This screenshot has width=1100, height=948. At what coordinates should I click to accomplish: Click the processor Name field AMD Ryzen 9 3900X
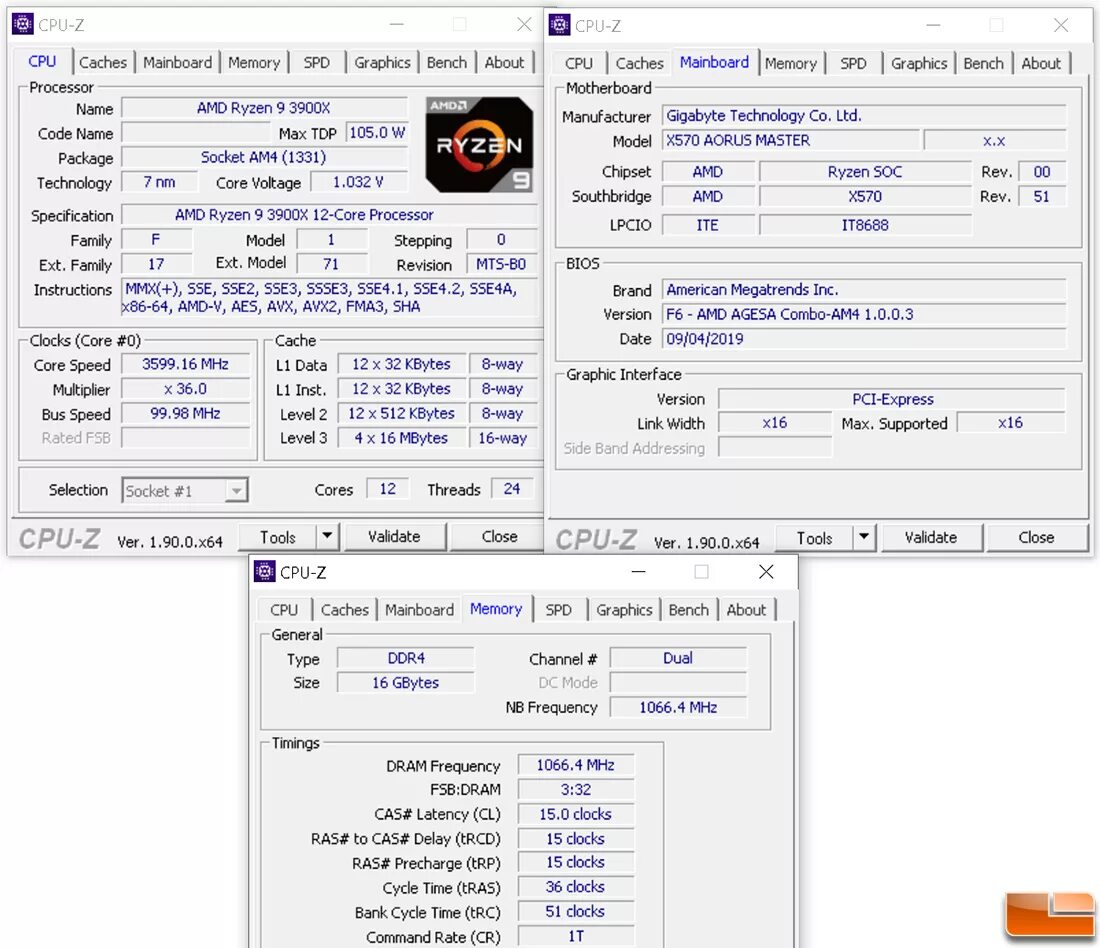point(264,108)
